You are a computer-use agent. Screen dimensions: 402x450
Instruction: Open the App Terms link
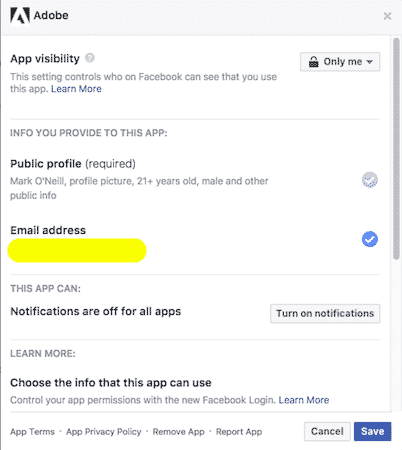32,432
